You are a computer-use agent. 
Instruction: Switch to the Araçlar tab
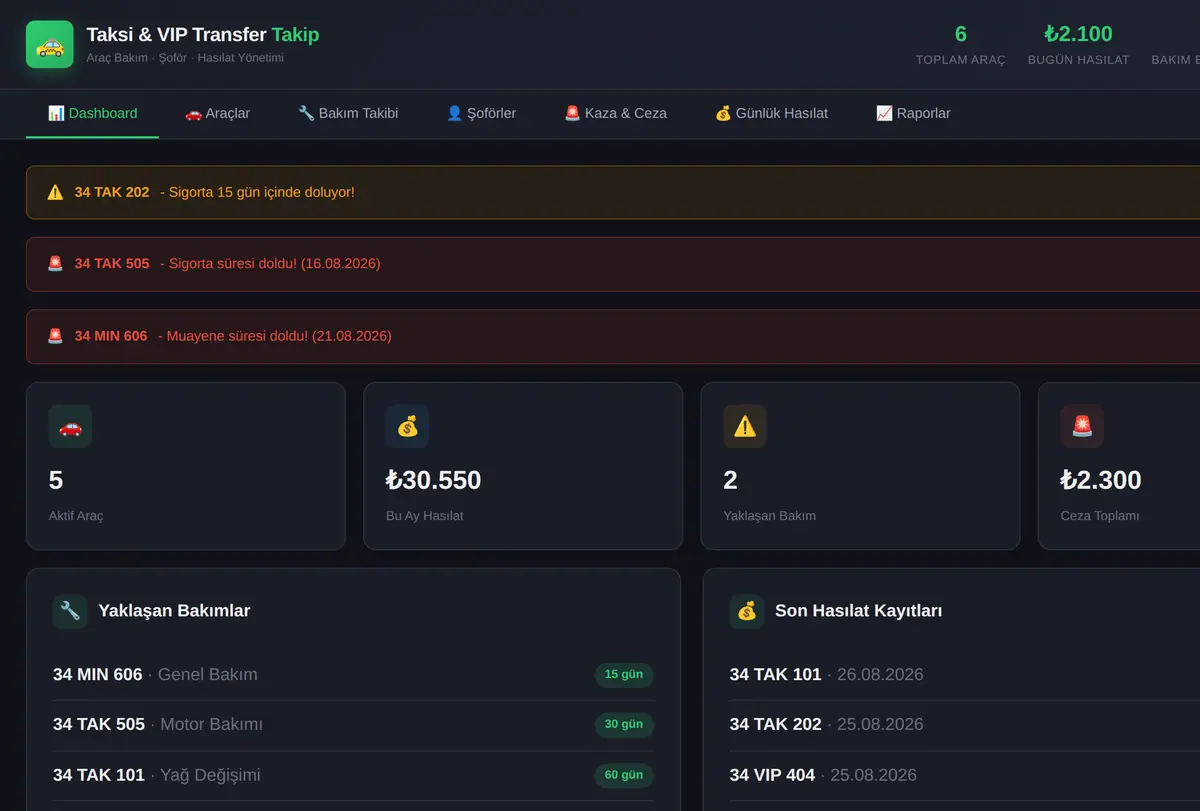tap(217, 113)
